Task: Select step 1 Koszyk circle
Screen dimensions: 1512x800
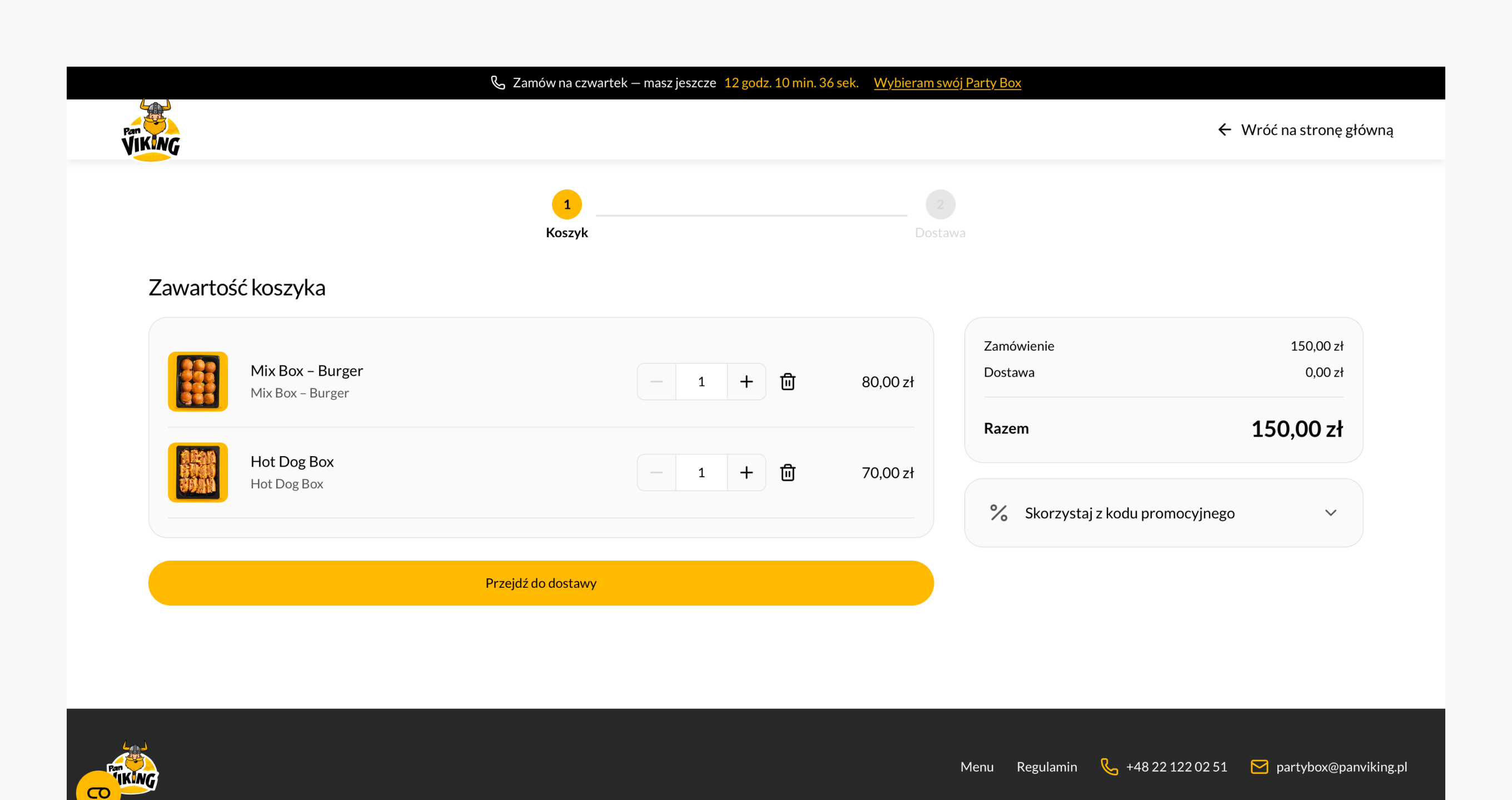Action: pos(567,204)
